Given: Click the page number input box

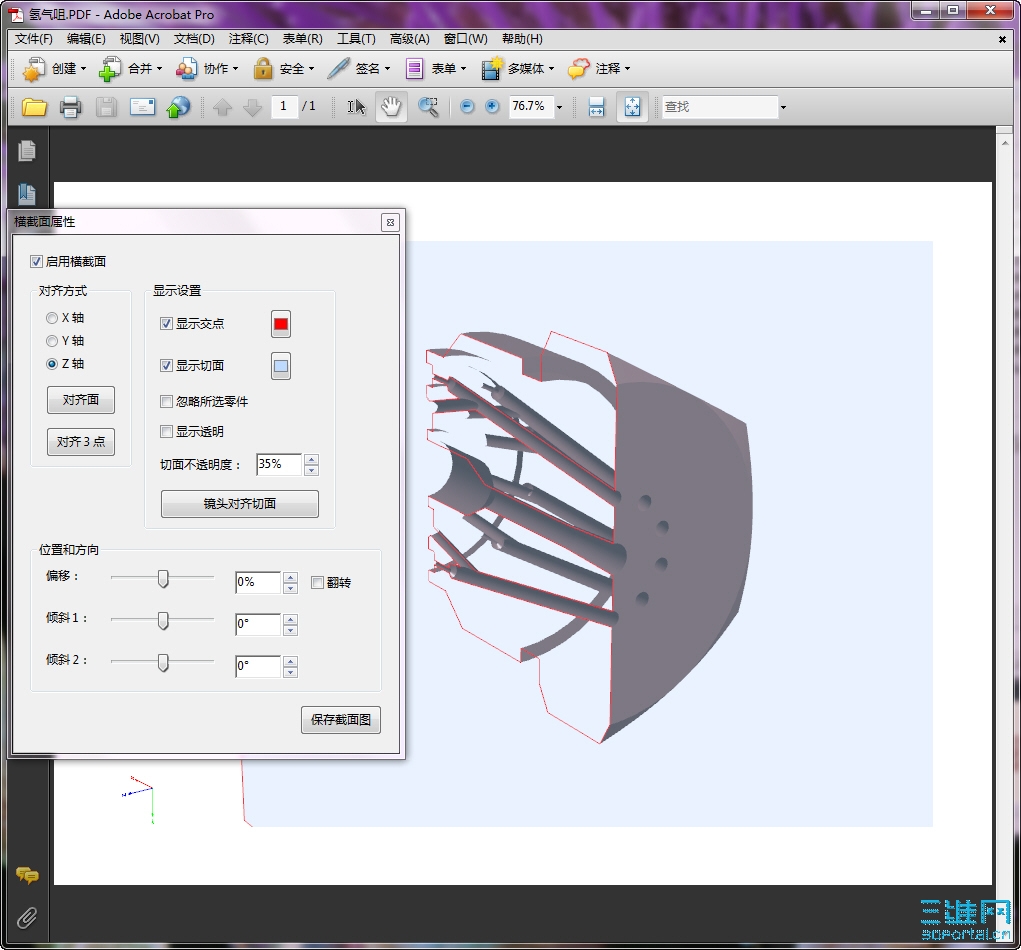Looking at the screenshot, I should (285, 106).
